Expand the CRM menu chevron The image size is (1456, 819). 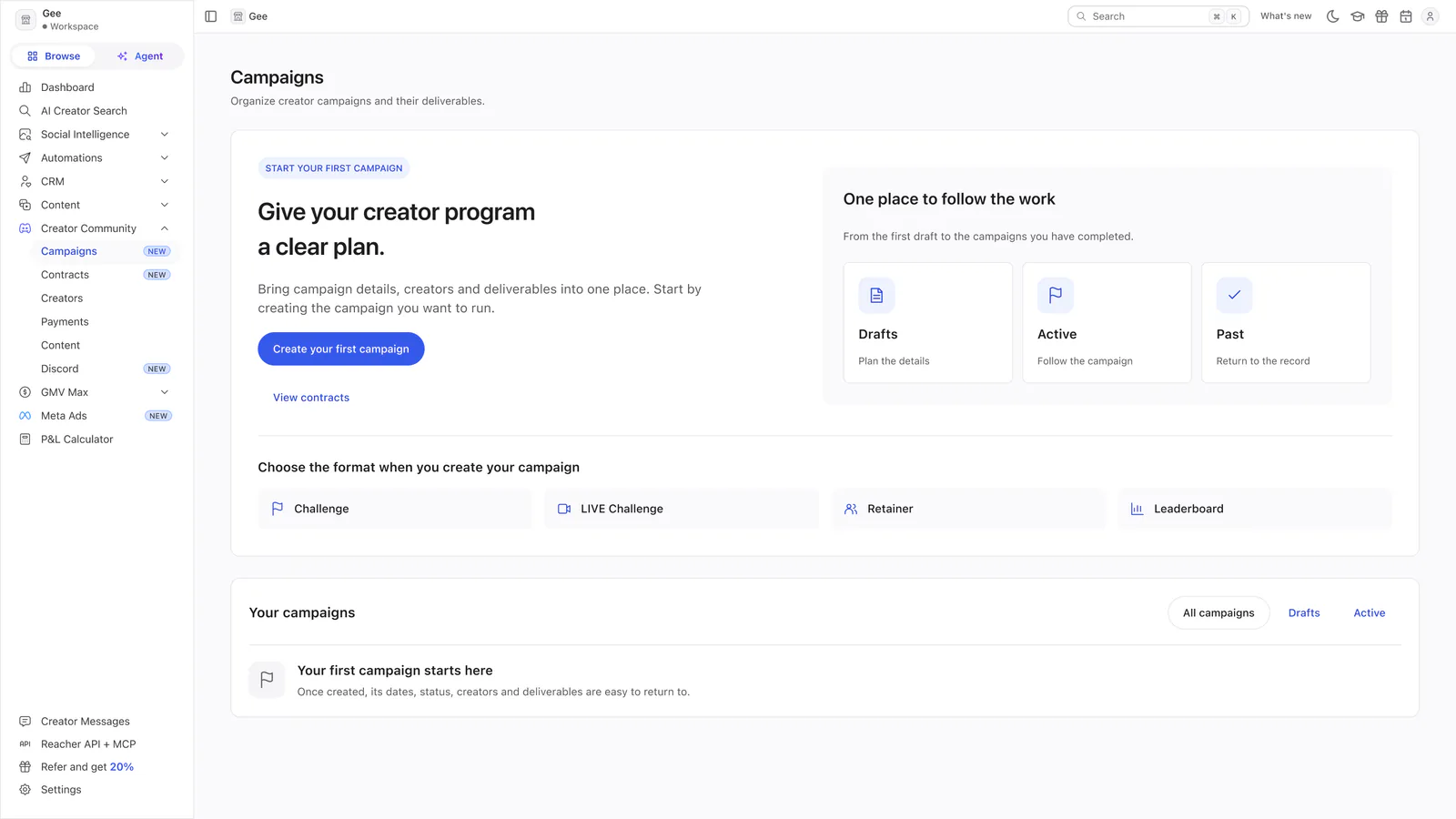click(x=165, y=182)
